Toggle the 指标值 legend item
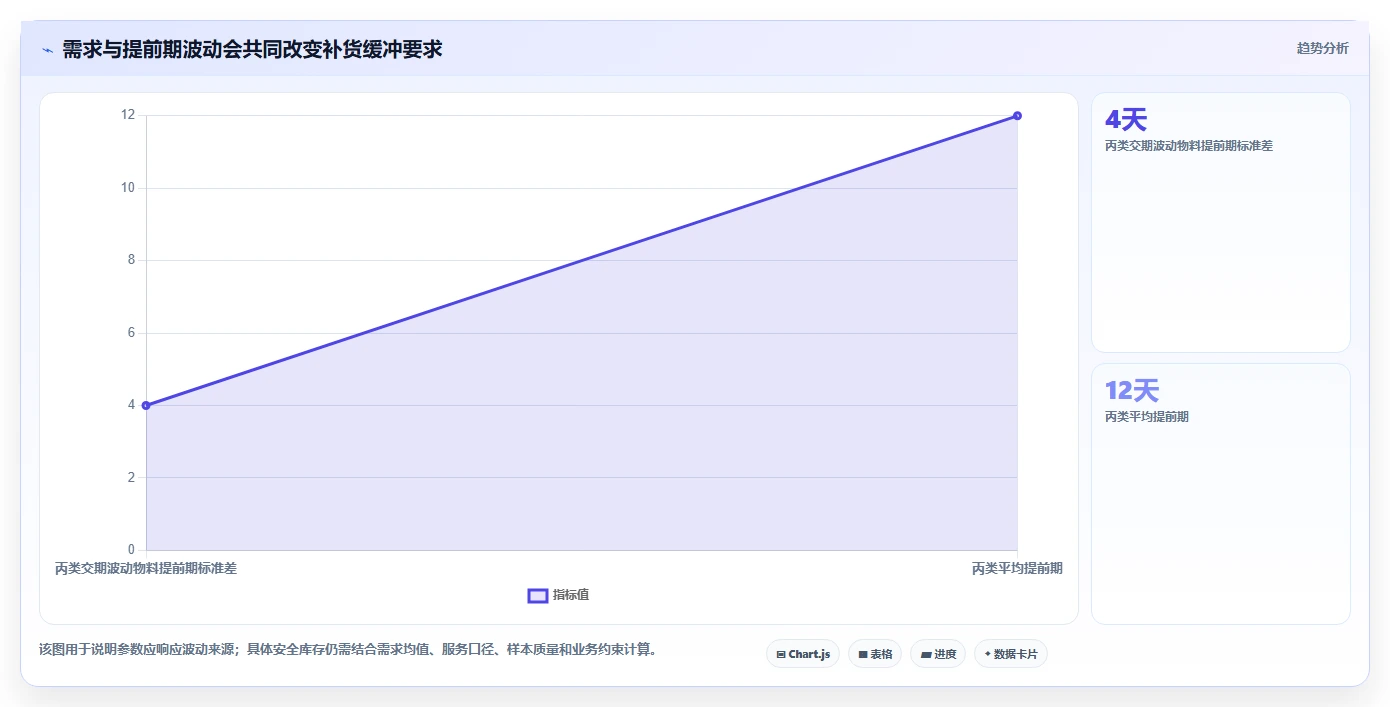 click(x=558, y=595)
